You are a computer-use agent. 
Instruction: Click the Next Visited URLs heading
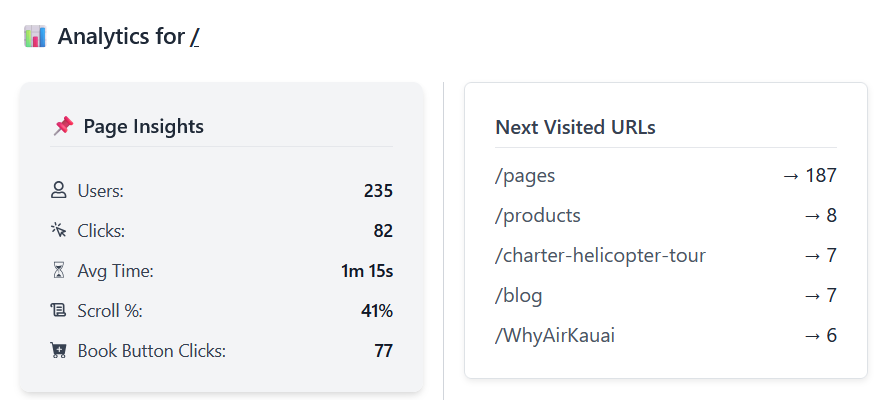click(575, 127)
